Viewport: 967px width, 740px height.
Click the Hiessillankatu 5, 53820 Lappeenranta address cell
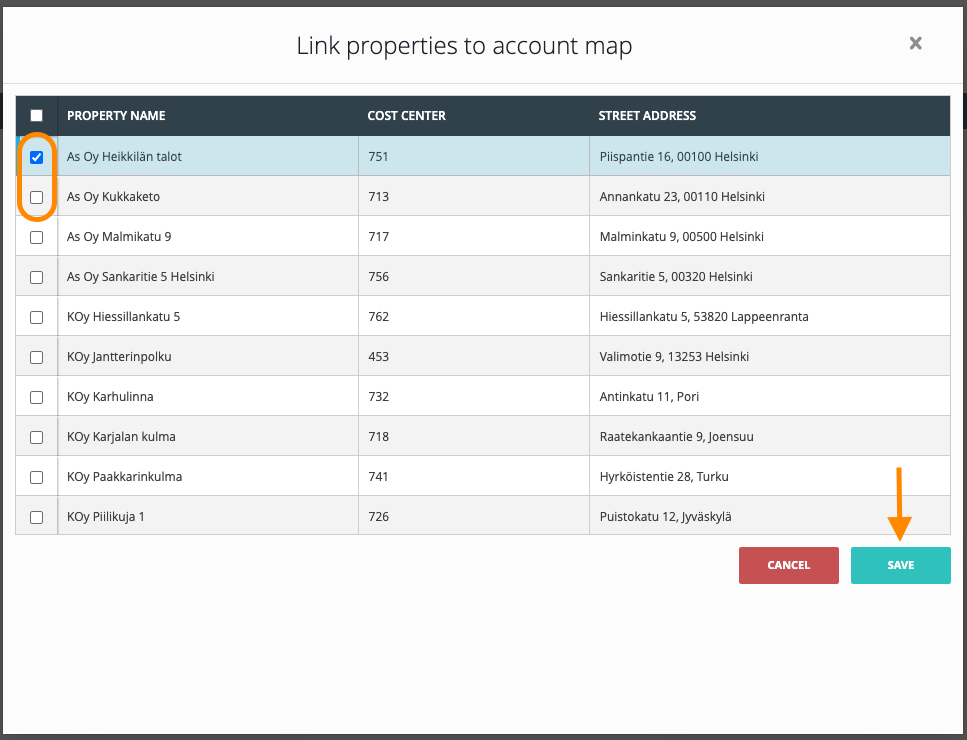(703, 317)
